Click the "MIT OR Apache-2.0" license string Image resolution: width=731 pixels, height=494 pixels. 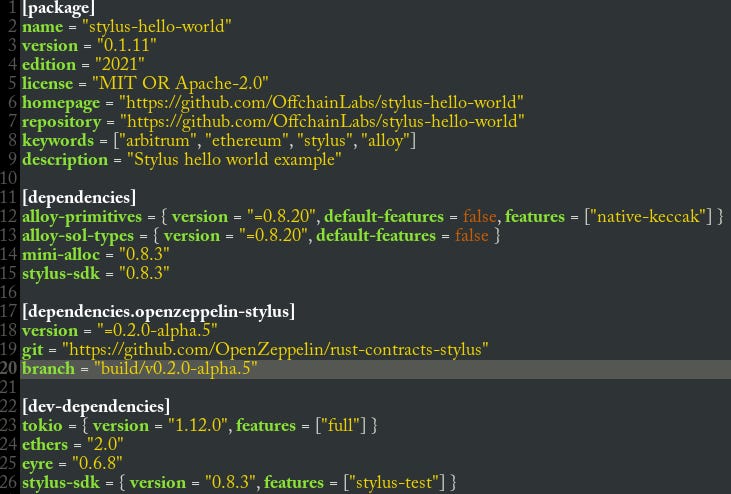tap(180, 83)
